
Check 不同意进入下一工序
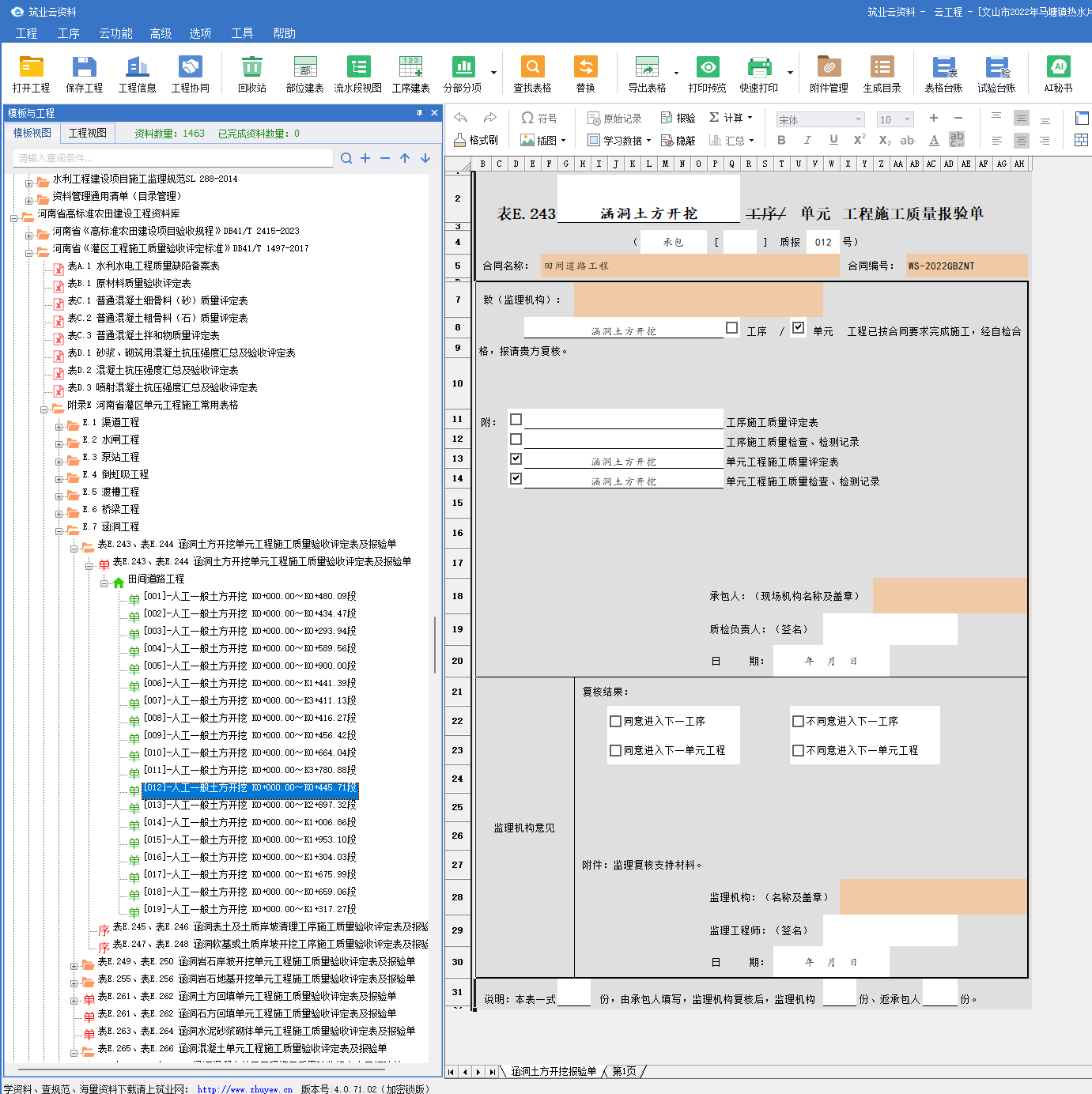(x=798, y=721)
